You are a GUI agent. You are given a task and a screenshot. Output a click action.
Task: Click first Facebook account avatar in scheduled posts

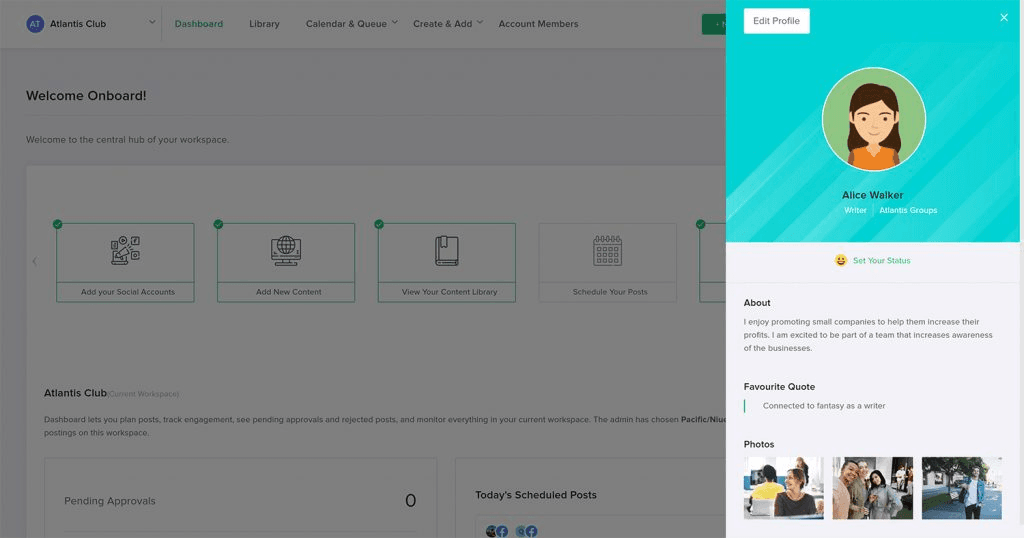pyautogui.click(x=497, y=531)
